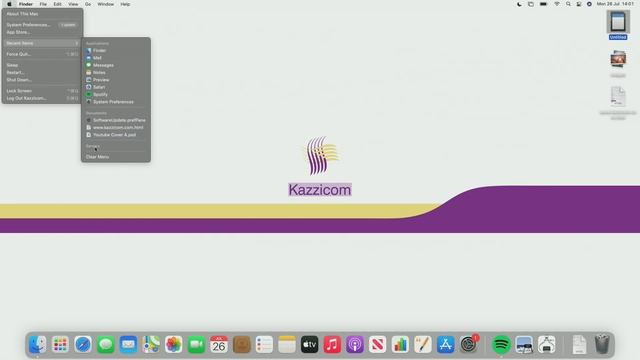Toggle Do Not Disturb moon icon
640x360 pixels.
pyautogui.click(x=519, y=4)
